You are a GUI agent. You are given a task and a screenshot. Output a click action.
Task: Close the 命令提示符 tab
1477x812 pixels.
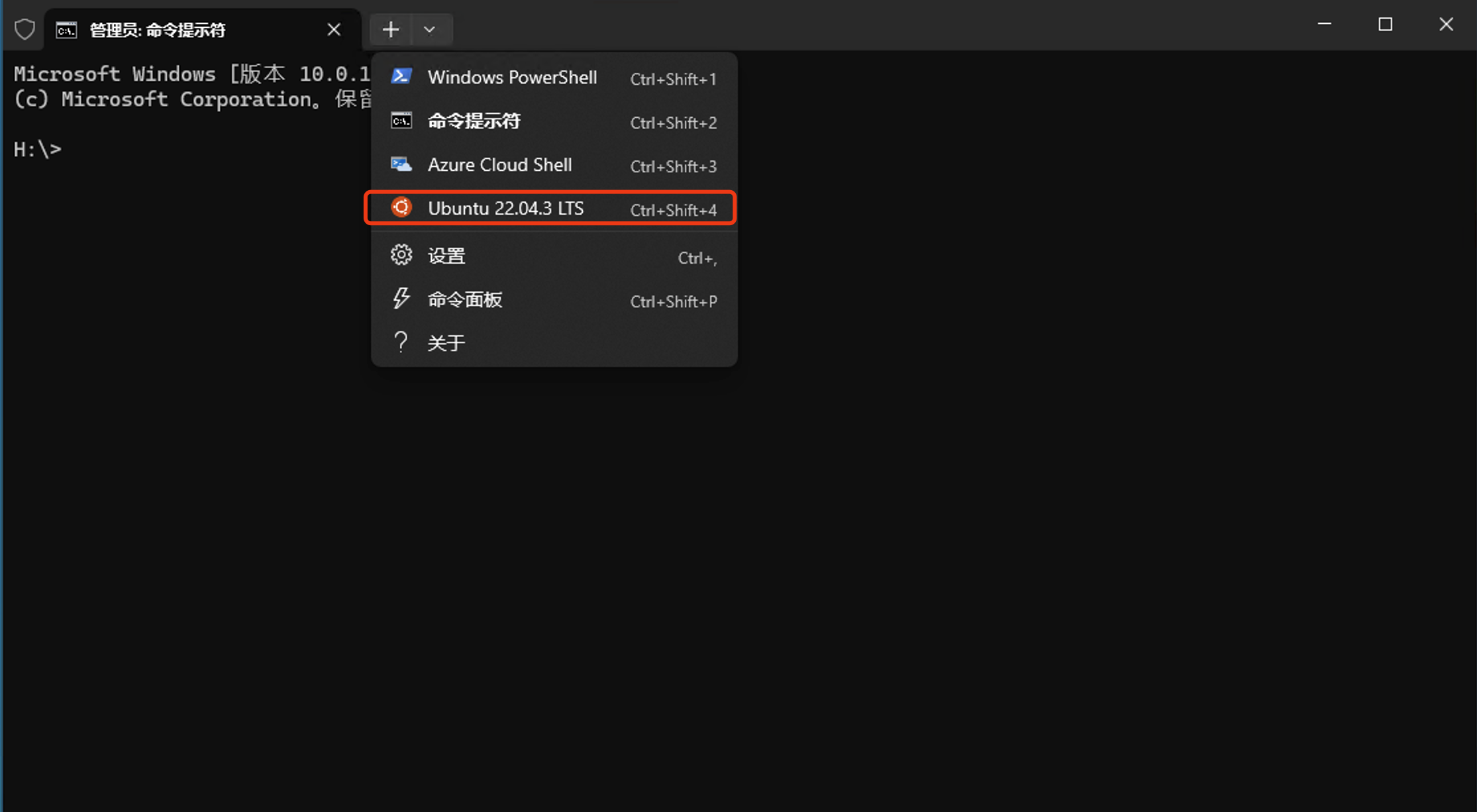334,30
